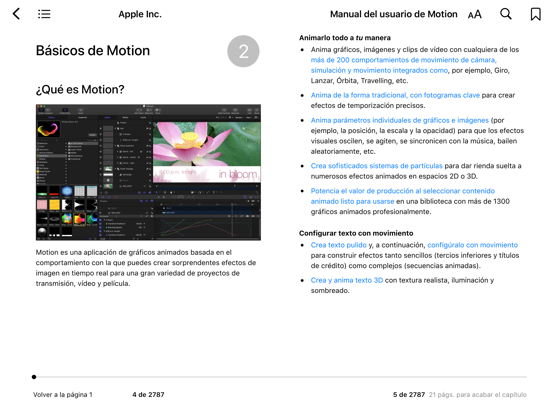Click the page scrubber handle dot
560x409 pixels.
pos(34,377)
